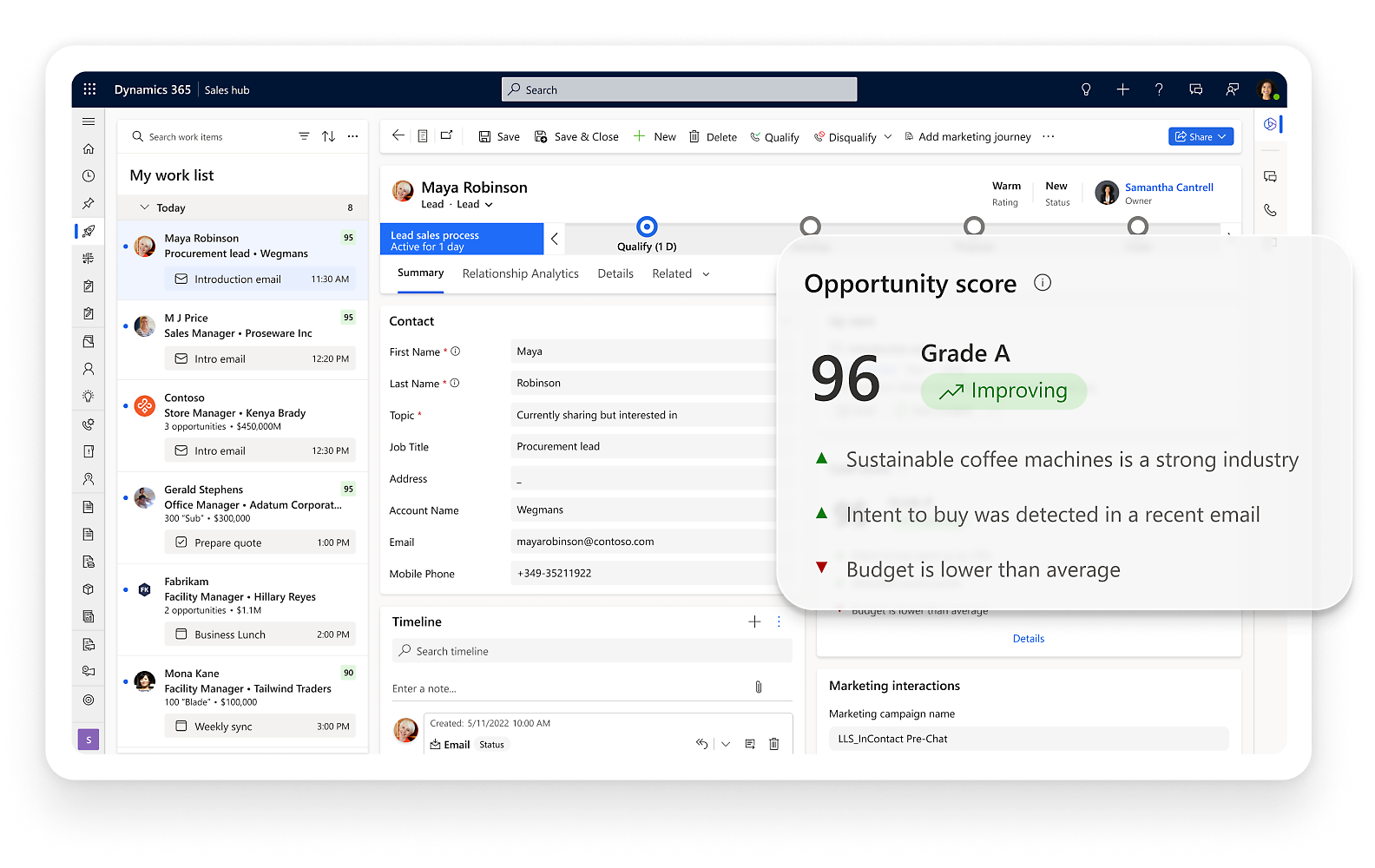Click the Save icon in command bar
The width and height of the screenshot is (1375, 868).
click(x=485, y=137)
